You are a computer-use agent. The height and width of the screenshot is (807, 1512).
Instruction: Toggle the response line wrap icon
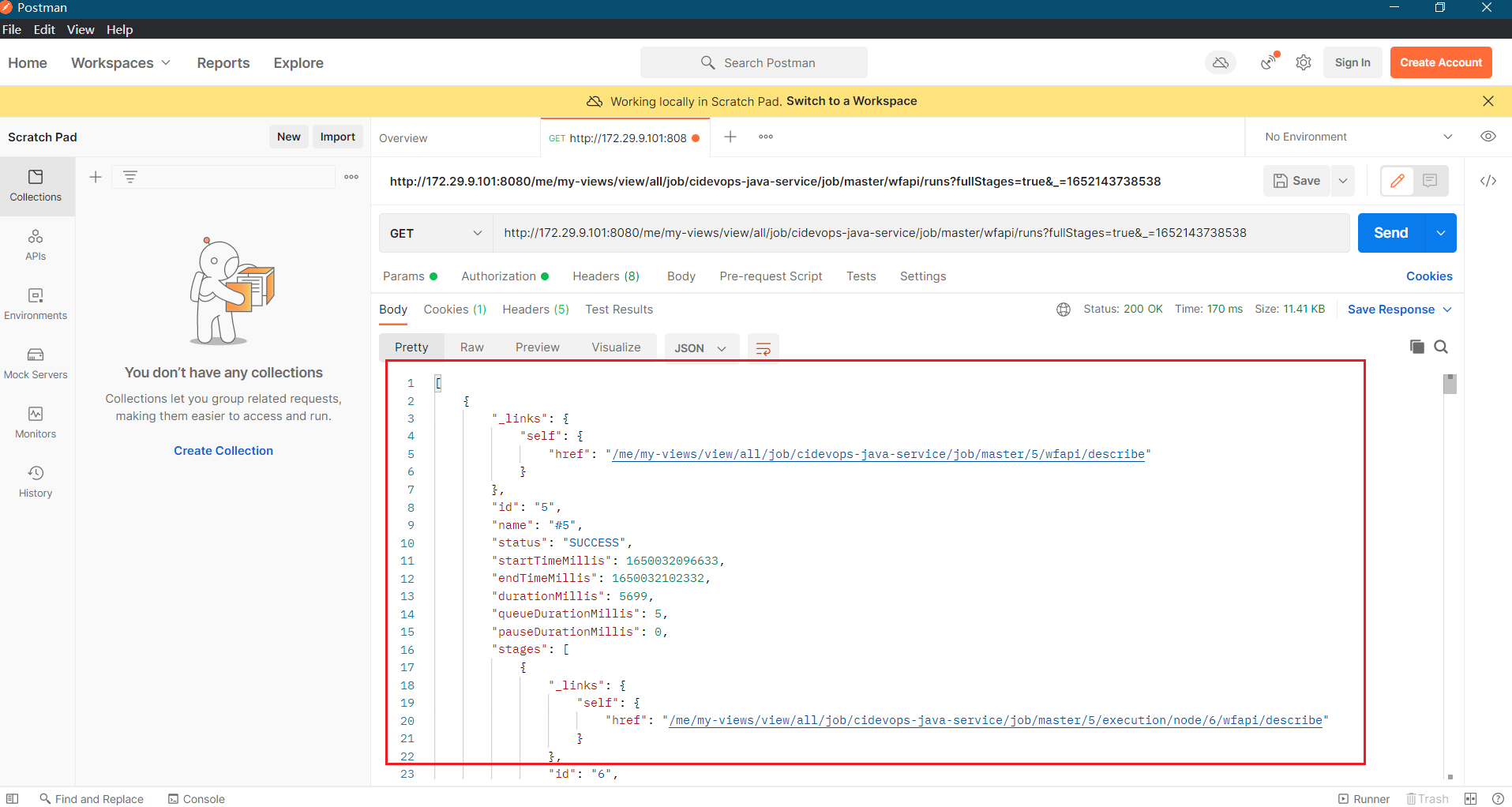764,348
